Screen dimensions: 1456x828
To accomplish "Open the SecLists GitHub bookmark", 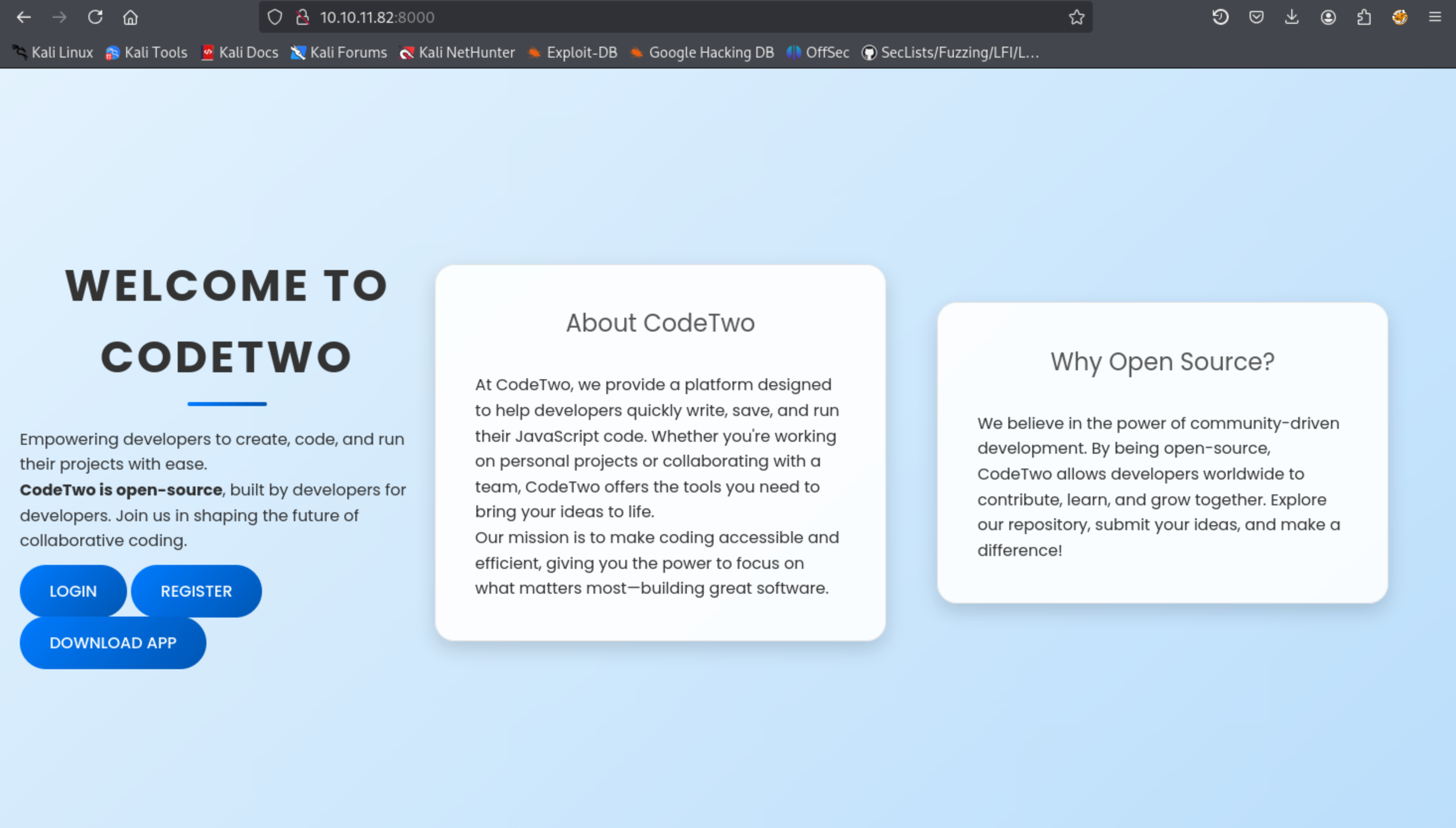I will coord(951,52).
